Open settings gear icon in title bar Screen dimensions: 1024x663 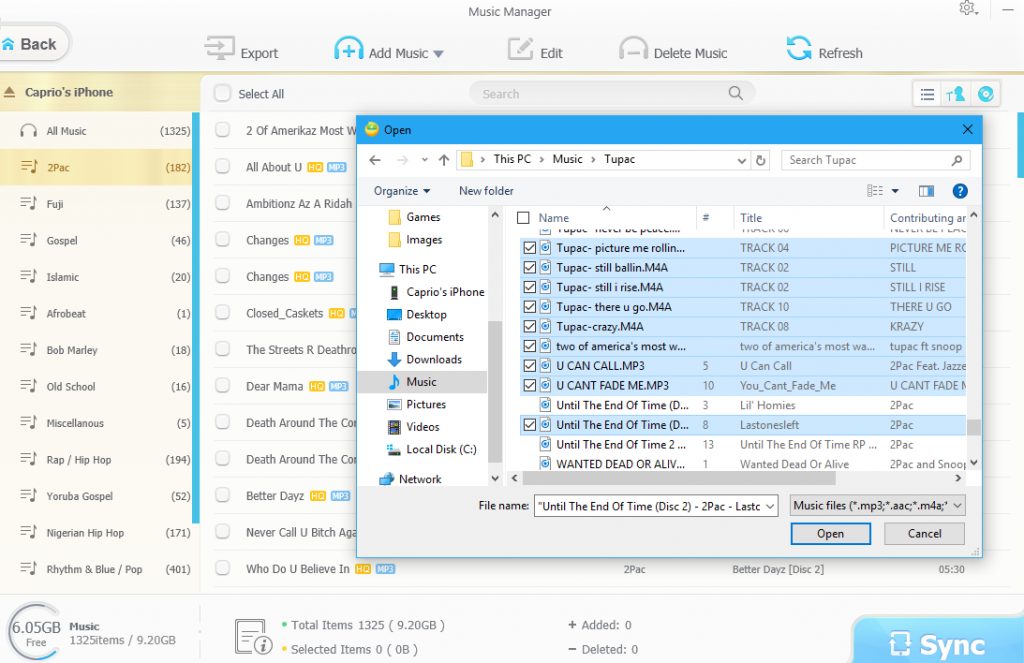click(967, 8)
